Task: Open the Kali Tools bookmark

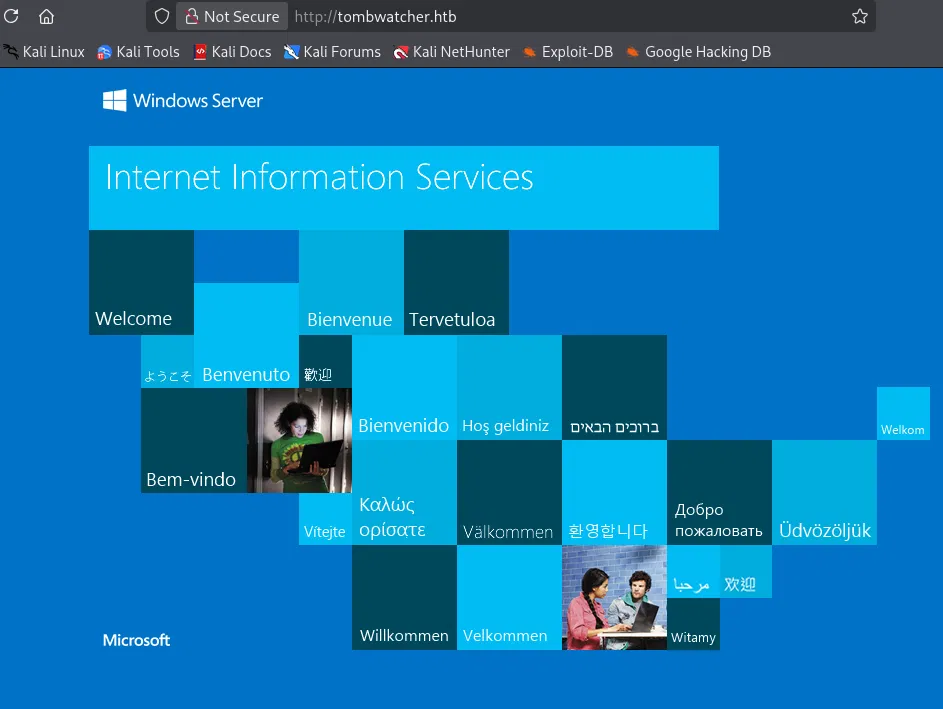Action: (138, 52)
